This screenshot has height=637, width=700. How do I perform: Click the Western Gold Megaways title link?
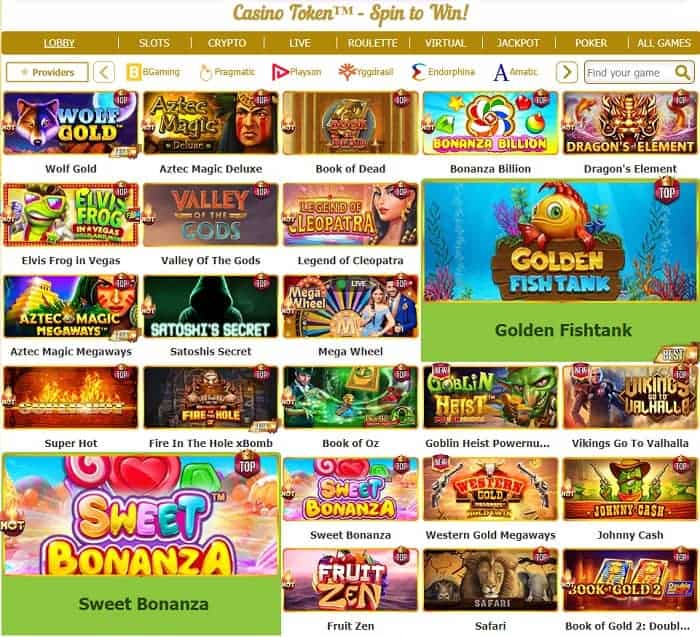point(491,535)
